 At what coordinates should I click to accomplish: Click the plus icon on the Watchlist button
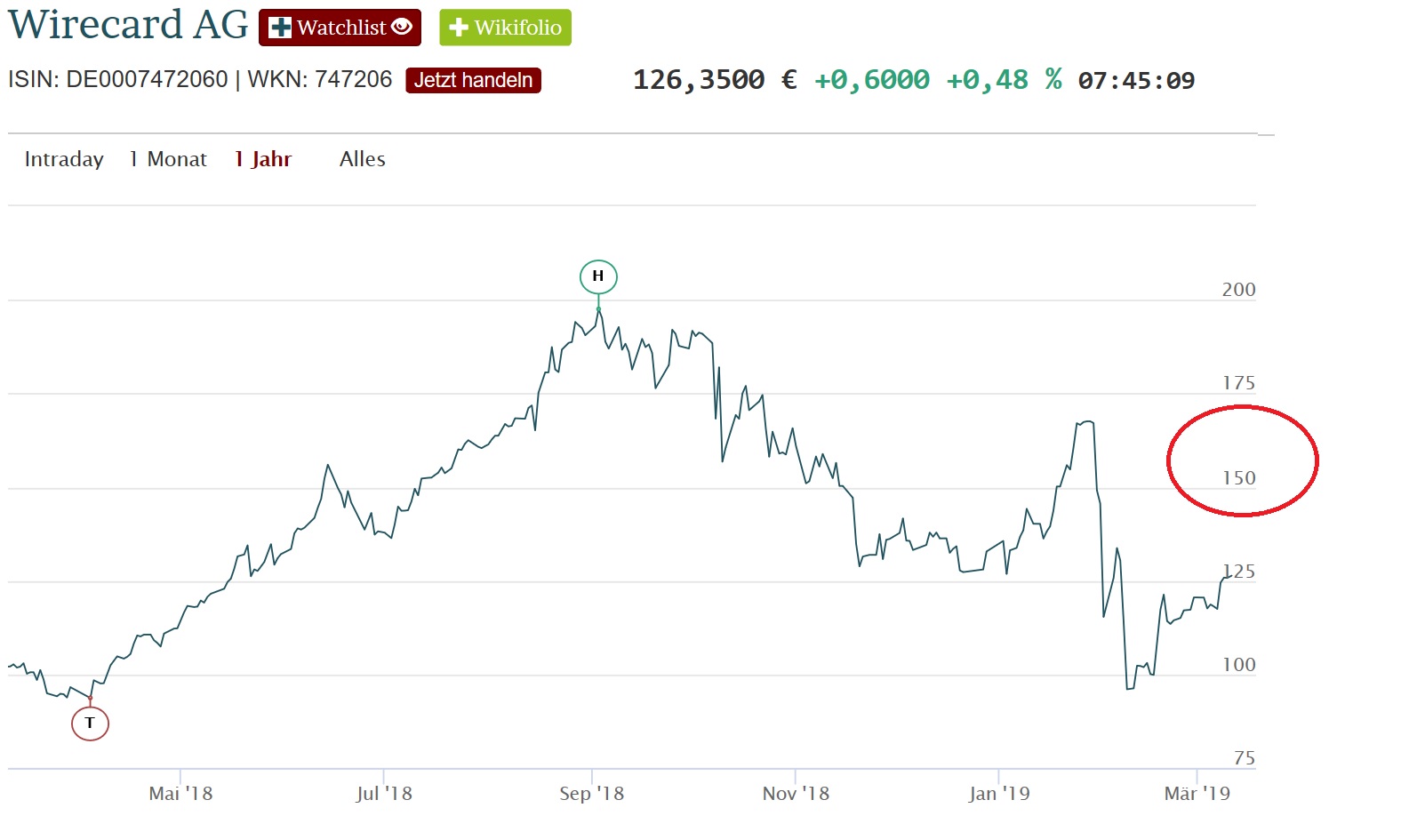point(280,27)
